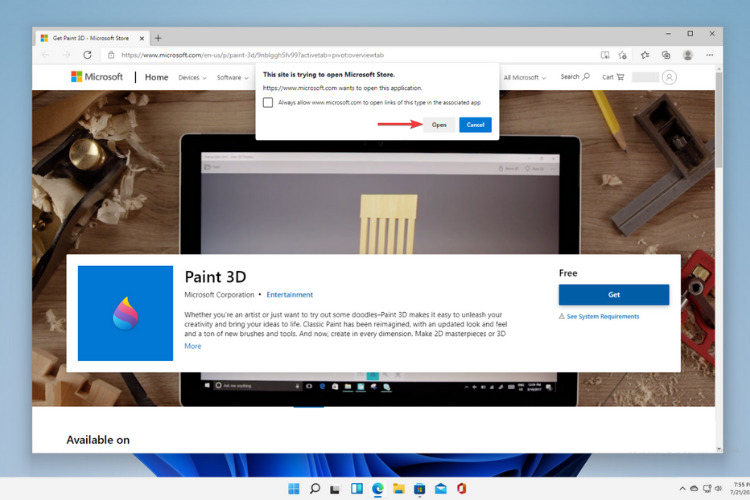Open File Explorer from taskbar
The image size is (750, 500).
398,489
